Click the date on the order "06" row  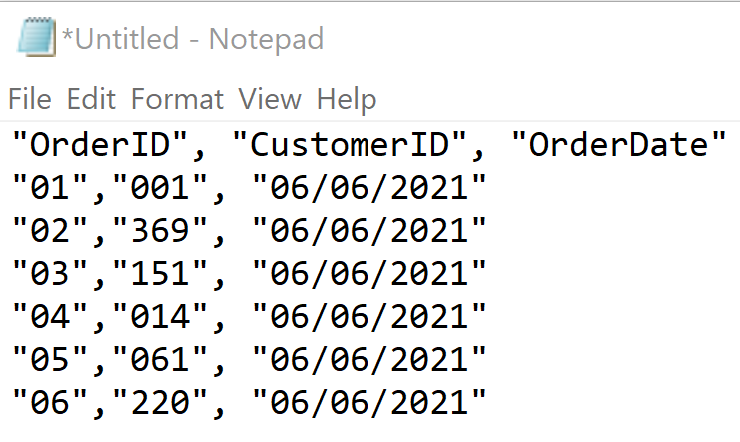tap(369, 404)
